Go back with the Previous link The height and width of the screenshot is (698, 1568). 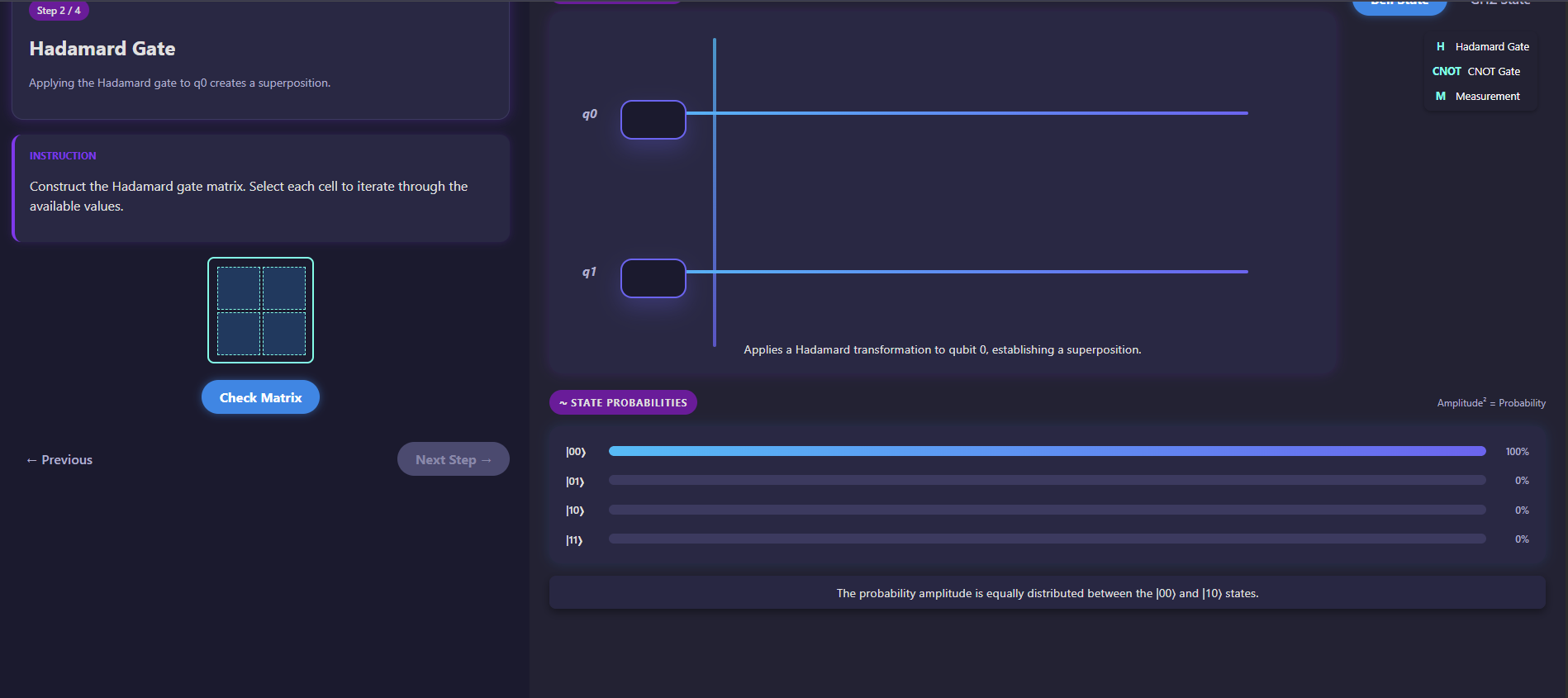pyautogui.click(x=59, y=460)
